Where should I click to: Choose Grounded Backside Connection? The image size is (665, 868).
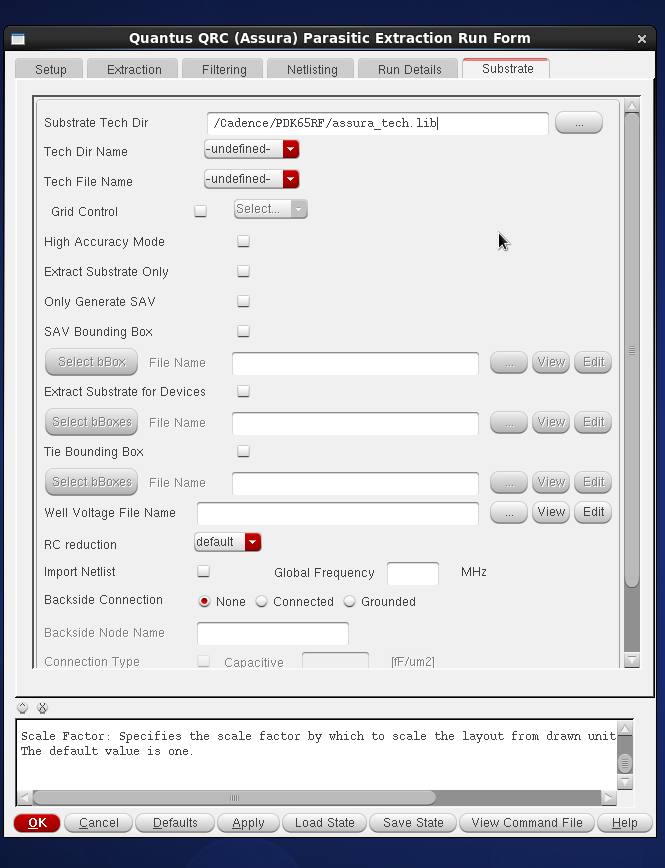[349, 601]
